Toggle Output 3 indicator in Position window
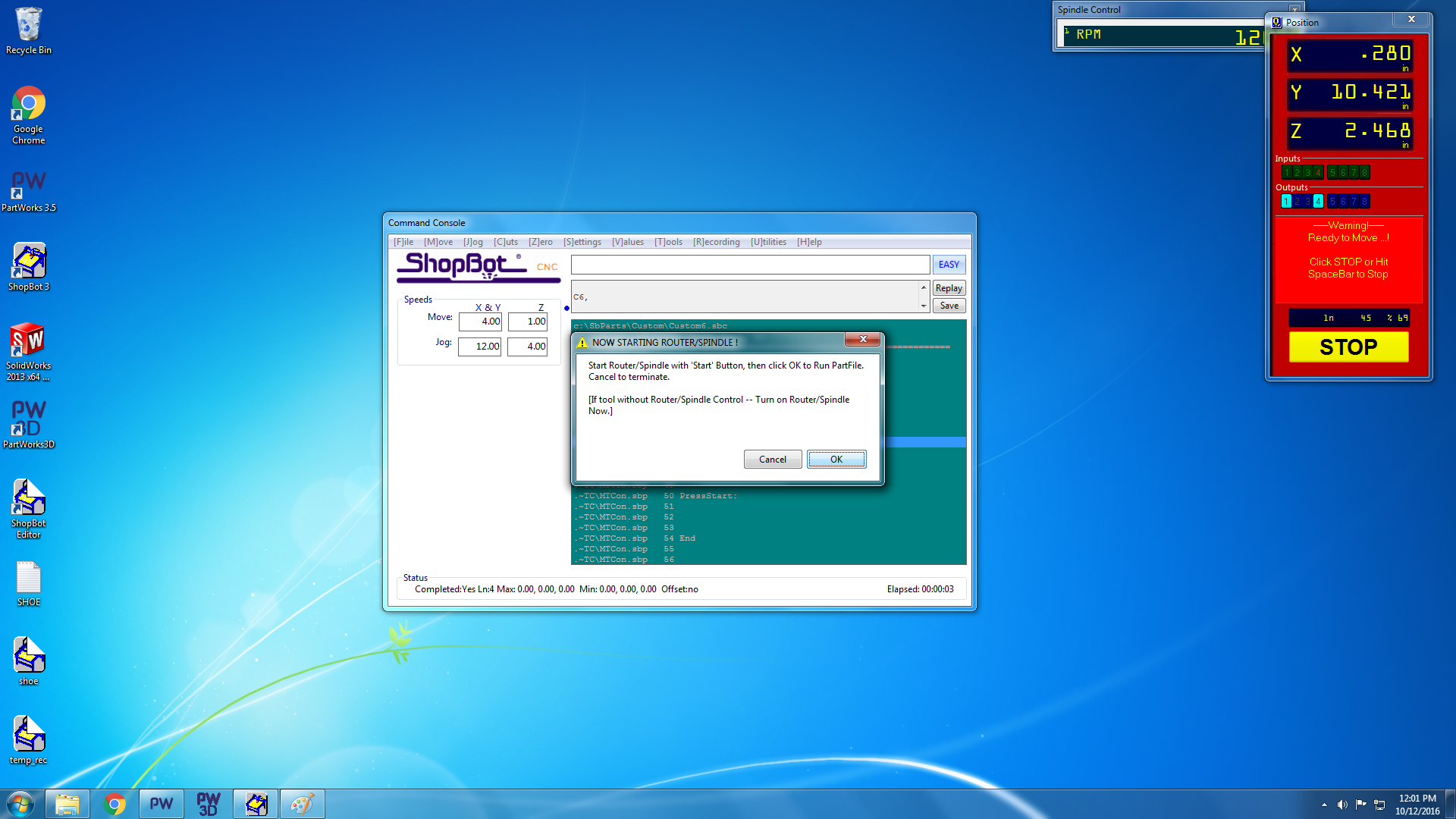Screen dimensions: 1456x819 click(1307, 202)
